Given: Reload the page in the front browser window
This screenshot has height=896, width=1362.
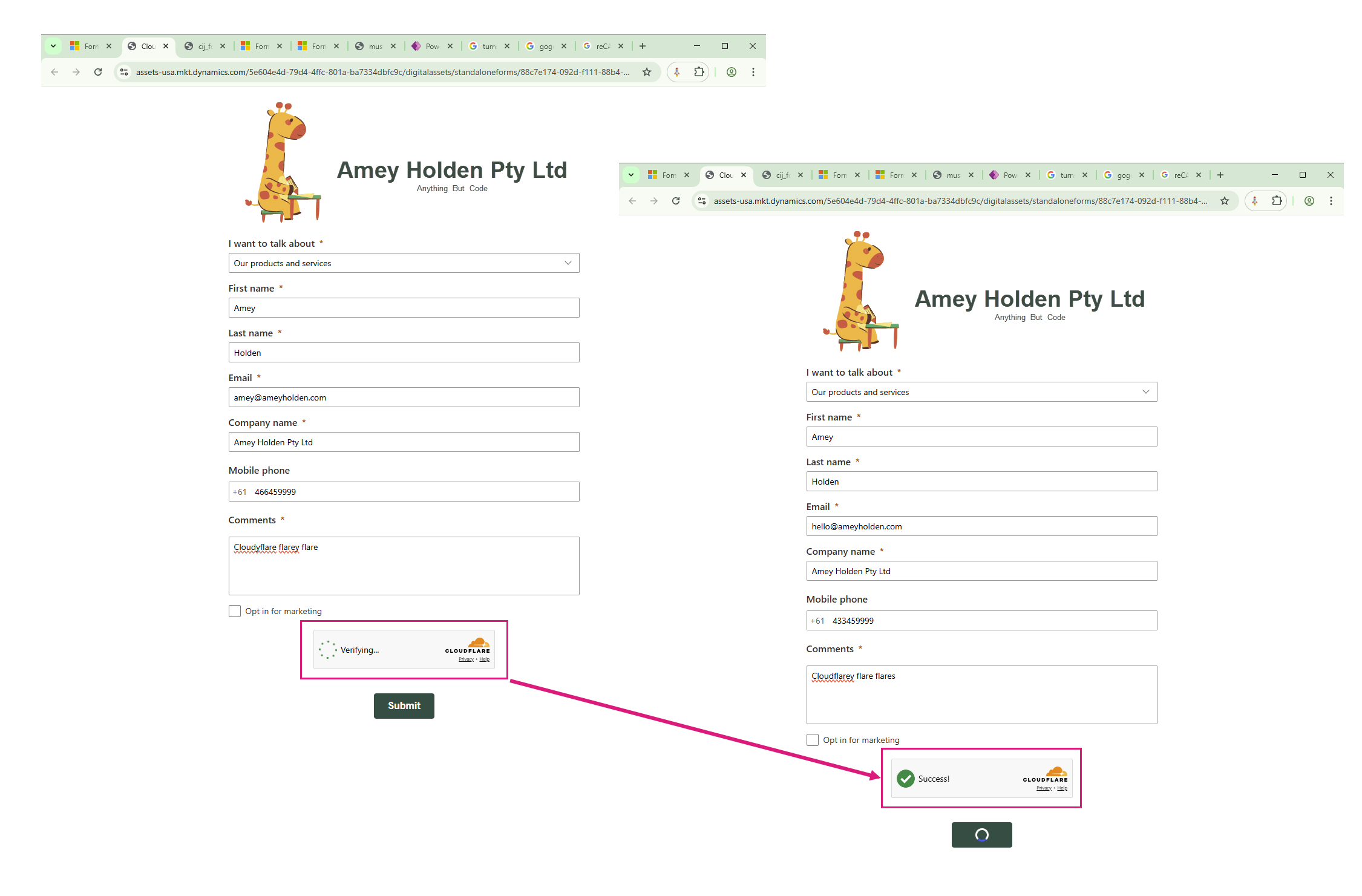Looking at the screenshot, I should (676, 201).
